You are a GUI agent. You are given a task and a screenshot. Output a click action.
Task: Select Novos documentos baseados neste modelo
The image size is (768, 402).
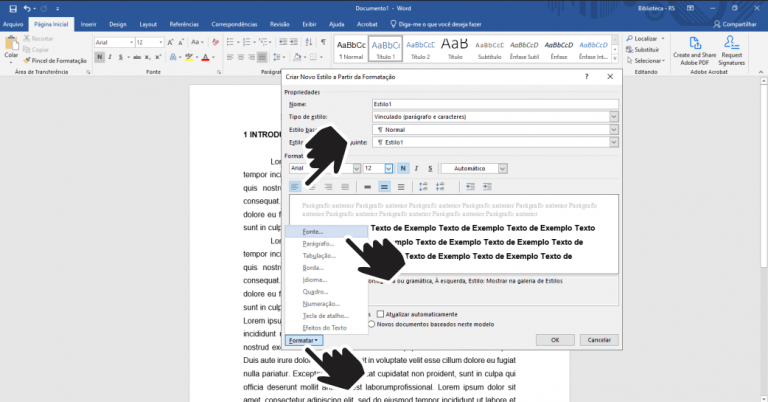coord(375,324)
